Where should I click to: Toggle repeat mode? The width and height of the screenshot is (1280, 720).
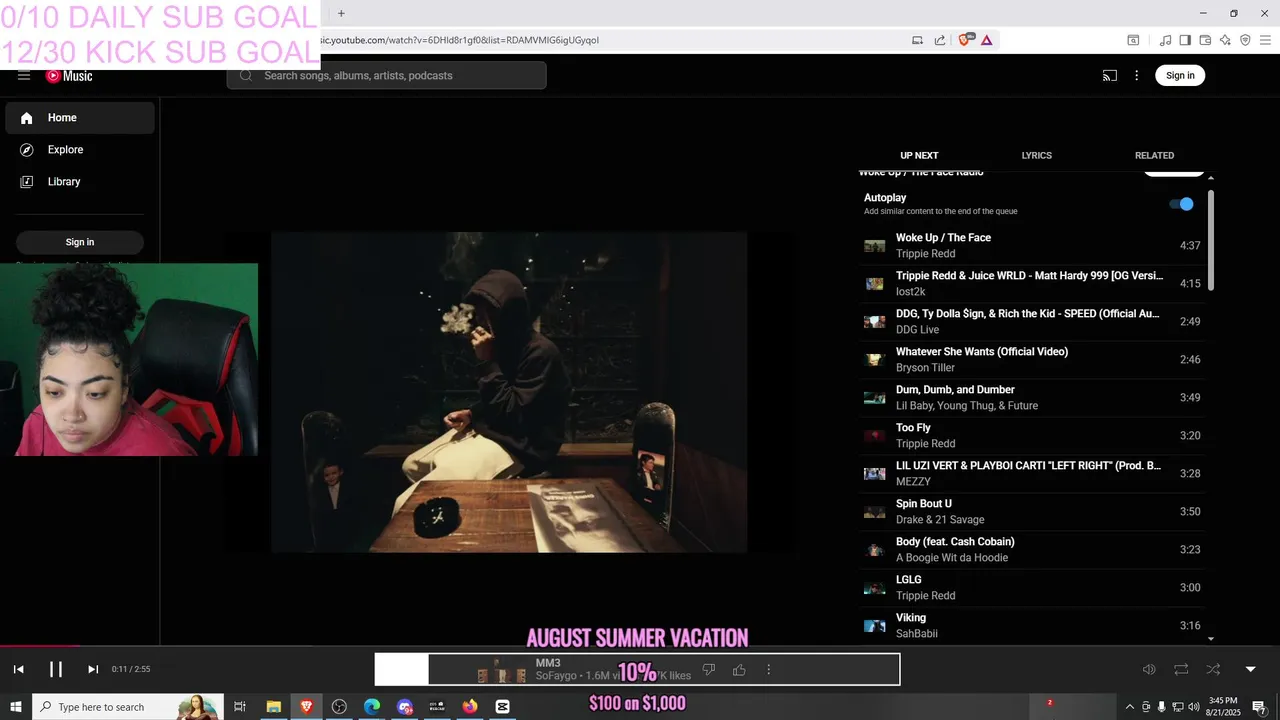click(x=1181, y=669)
